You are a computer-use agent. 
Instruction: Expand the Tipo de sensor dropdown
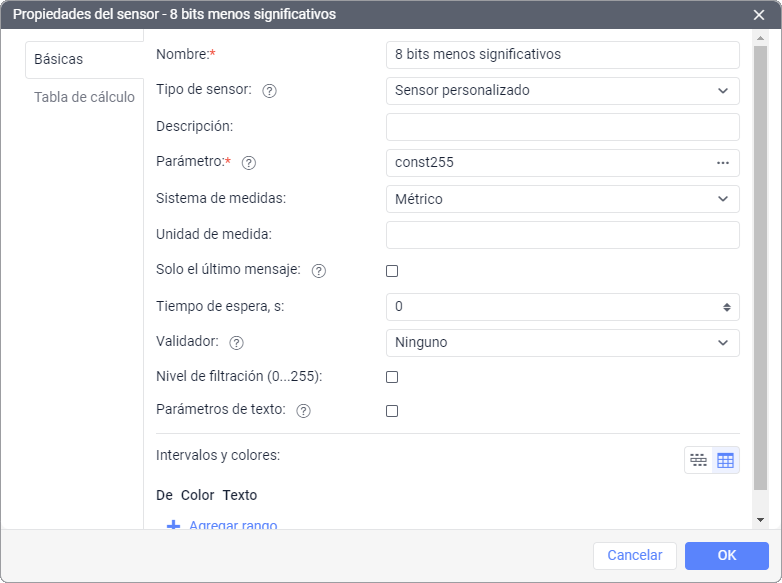point(563,91)
